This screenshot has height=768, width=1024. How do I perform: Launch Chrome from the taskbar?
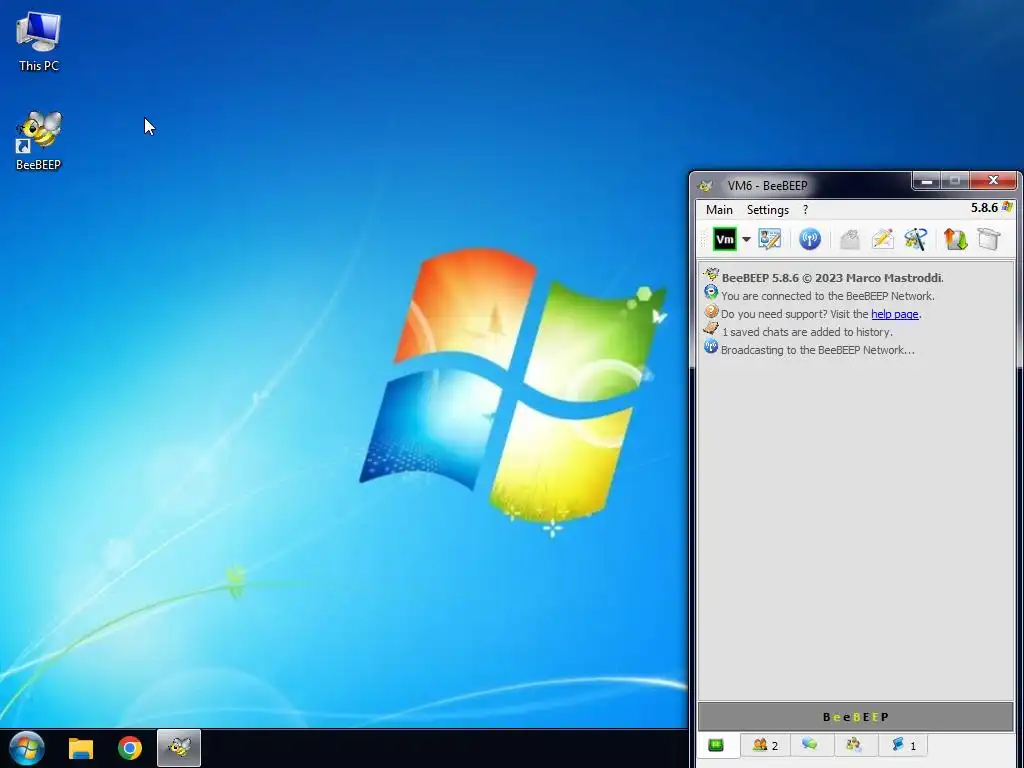(x=130, y=748)
